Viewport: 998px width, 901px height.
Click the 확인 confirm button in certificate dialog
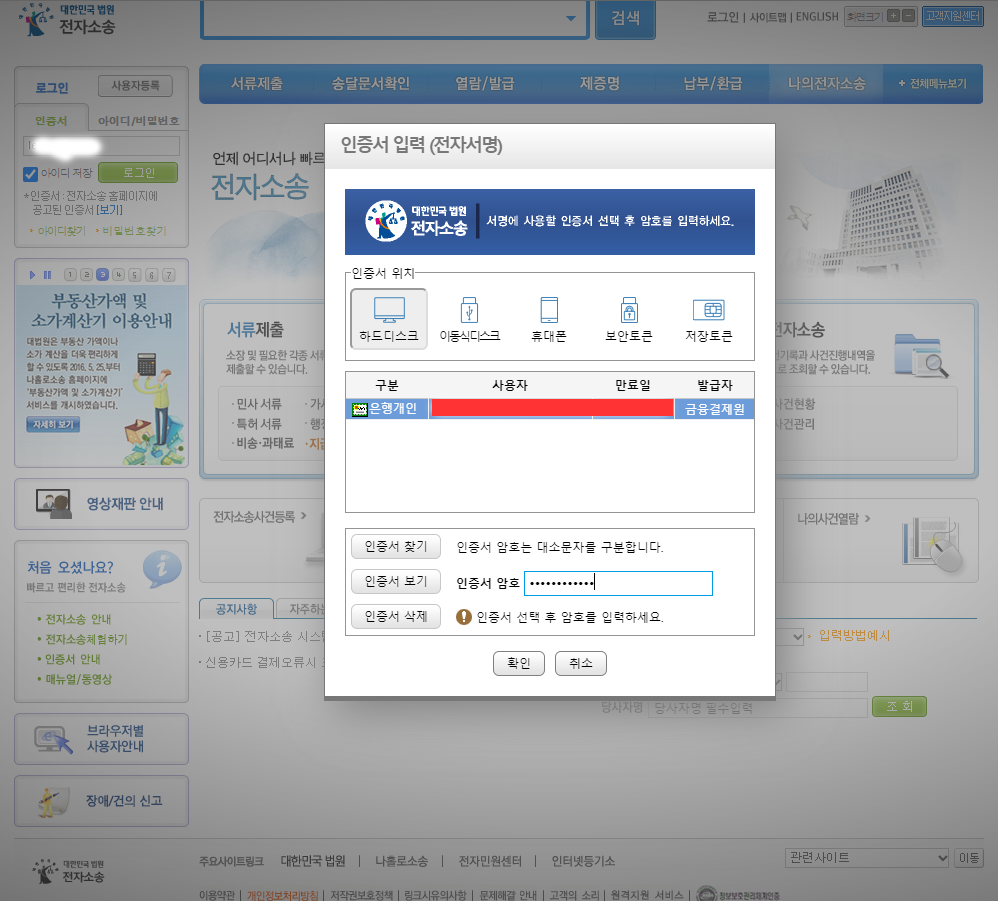[518, 662]
